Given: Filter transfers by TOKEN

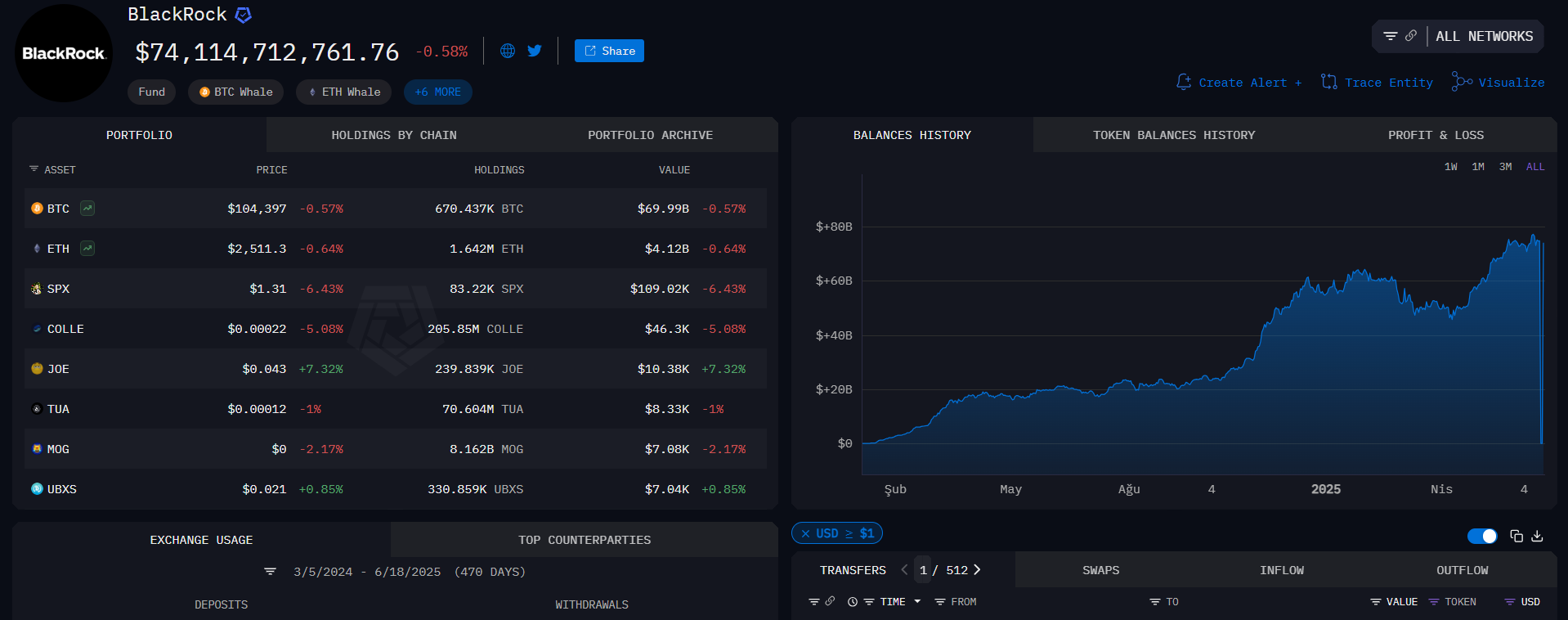Looking at the screenshot, I should coord(1452,601).
